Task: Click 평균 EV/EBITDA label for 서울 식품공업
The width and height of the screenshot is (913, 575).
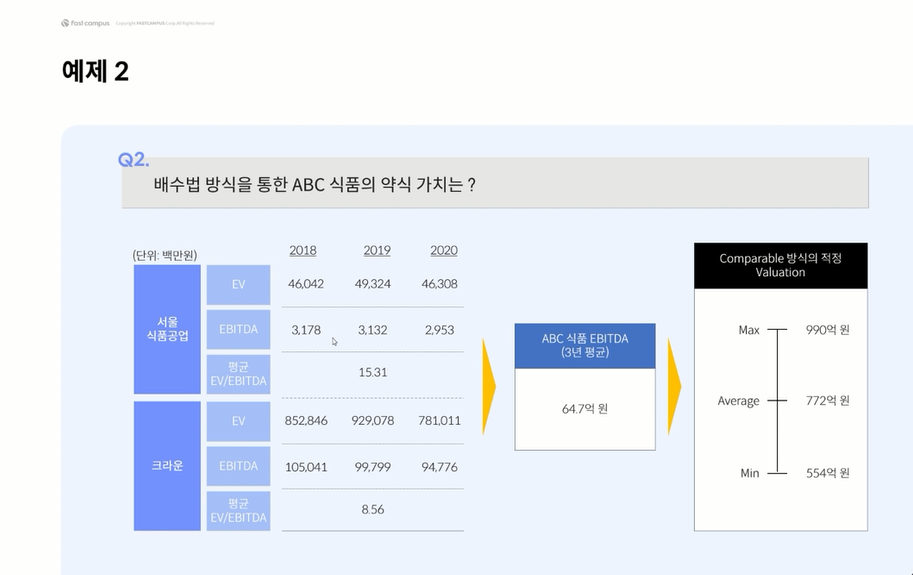Action: [238, 374]
